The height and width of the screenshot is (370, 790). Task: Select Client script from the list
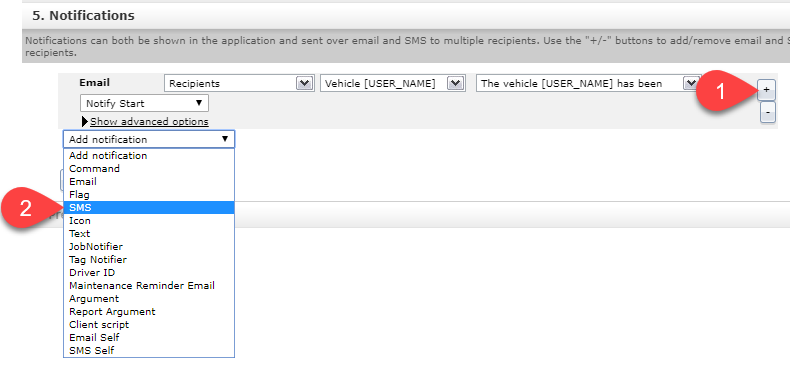point(149,325)
